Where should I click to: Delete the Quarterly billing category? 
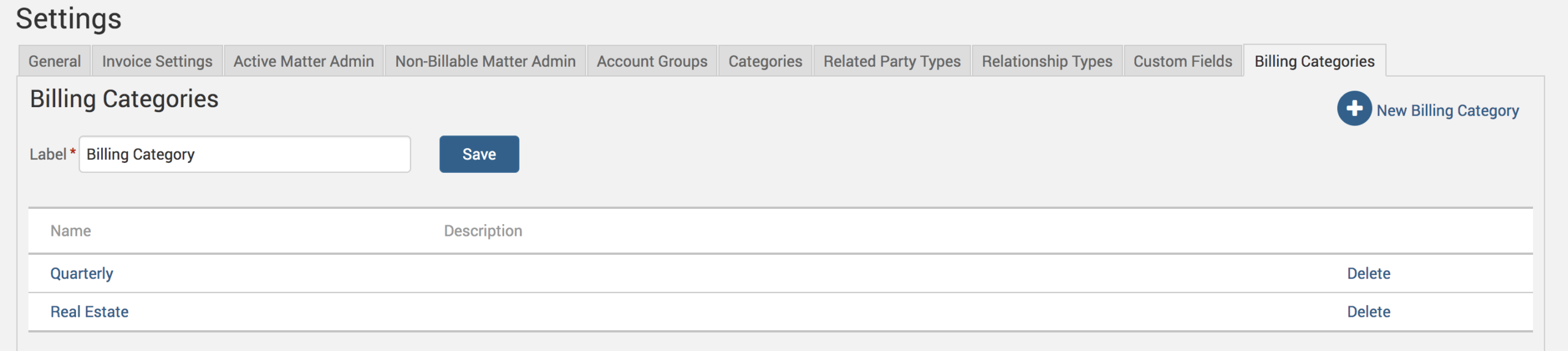point(1368,273)
